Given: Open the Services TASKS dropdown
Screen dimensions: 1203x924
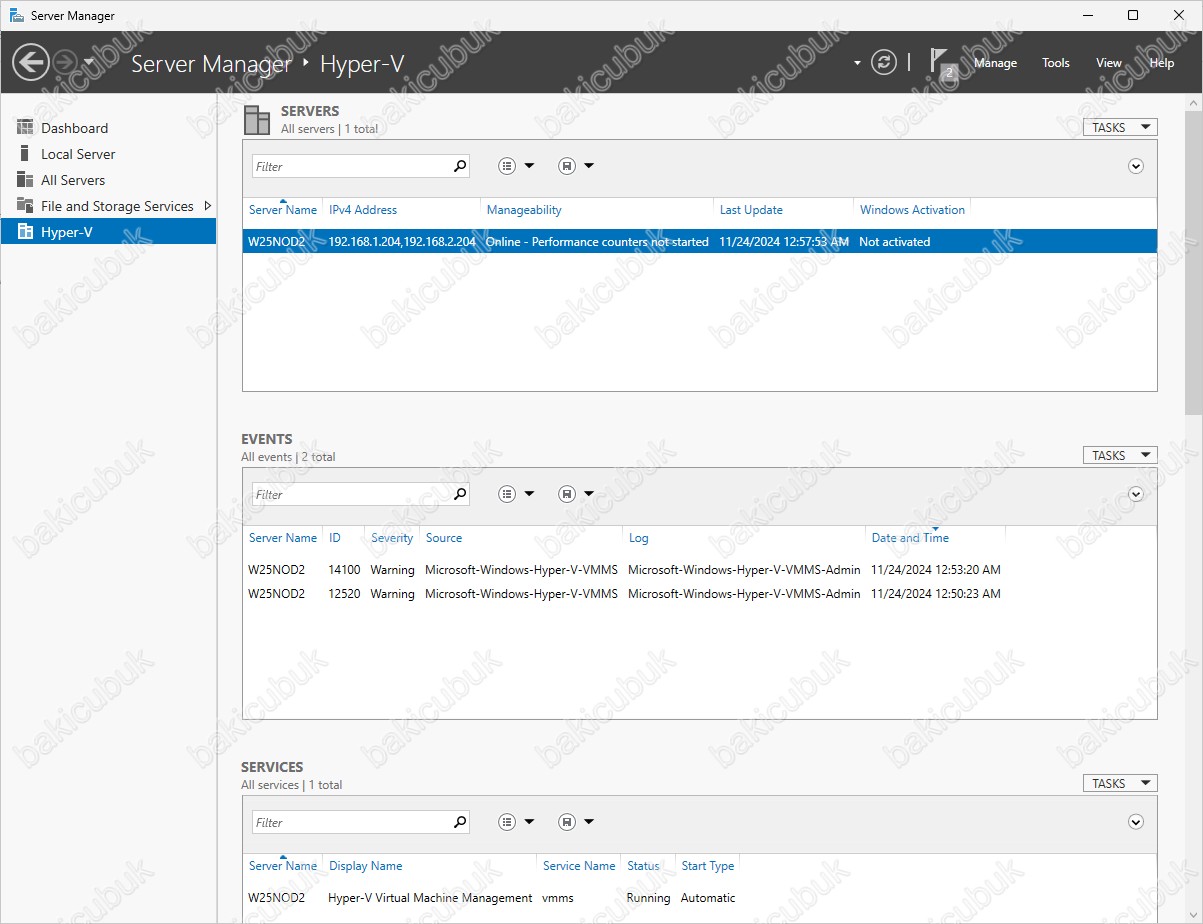Looking at the screenshot, I should [1120, 784].
